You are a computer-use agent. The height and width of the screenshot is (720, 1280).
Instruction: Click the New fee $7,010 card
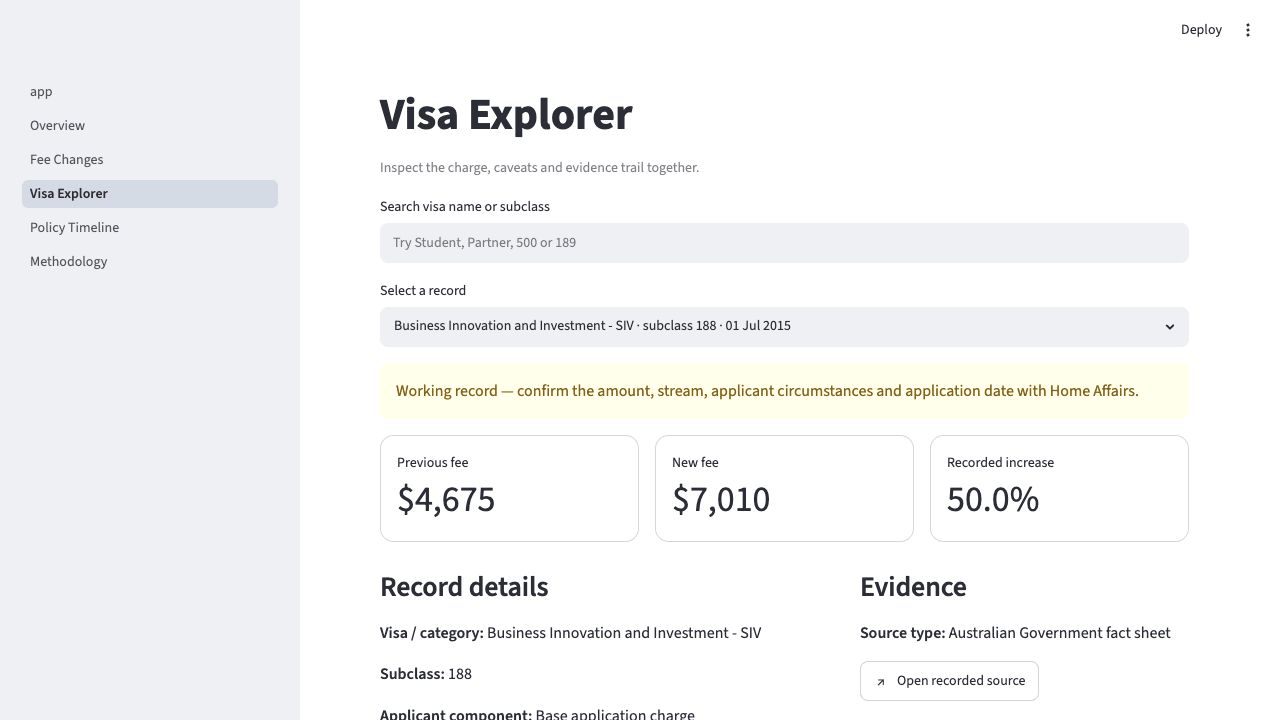784,488
